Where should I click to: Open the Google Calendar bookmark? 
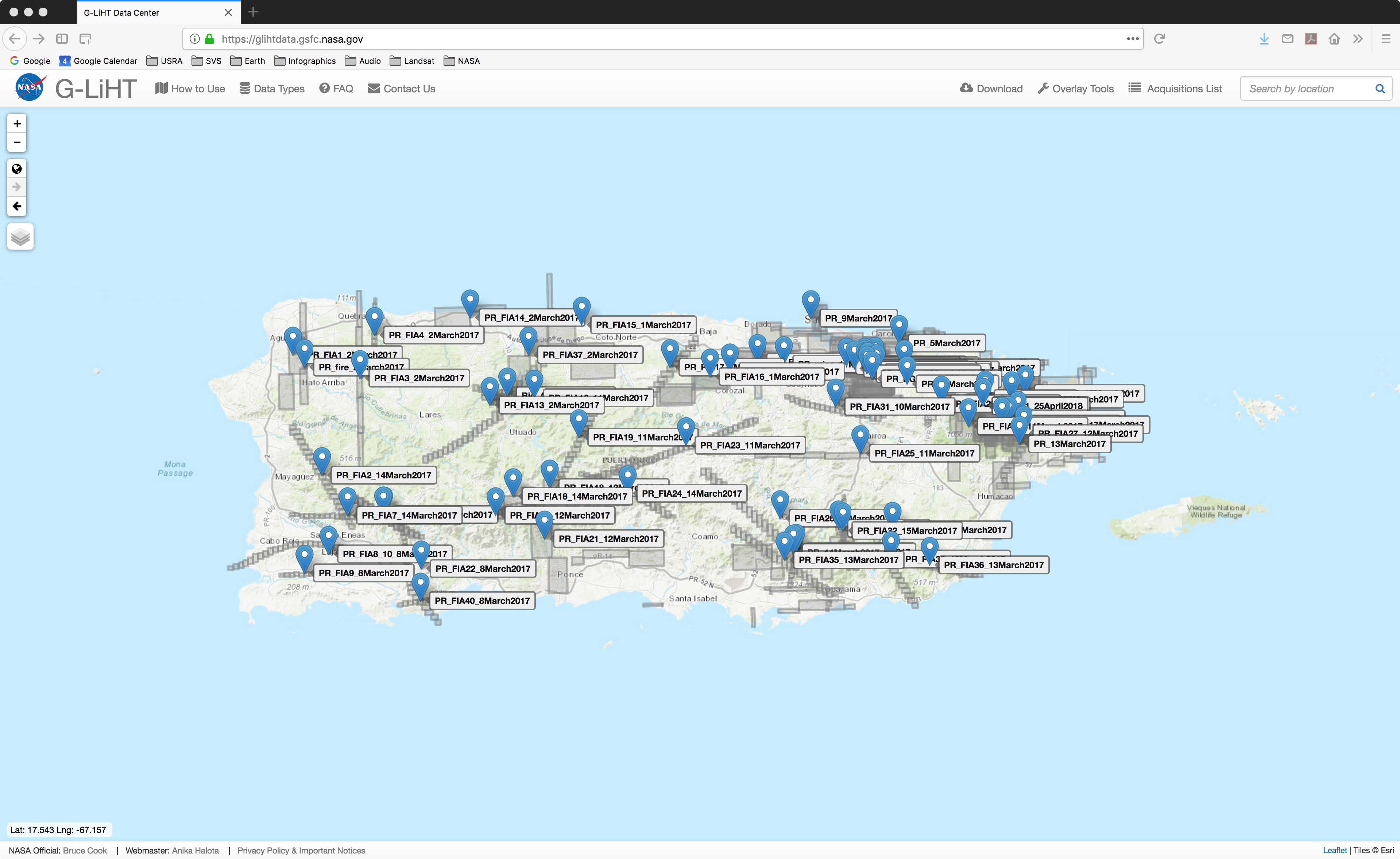coord(98,61)
